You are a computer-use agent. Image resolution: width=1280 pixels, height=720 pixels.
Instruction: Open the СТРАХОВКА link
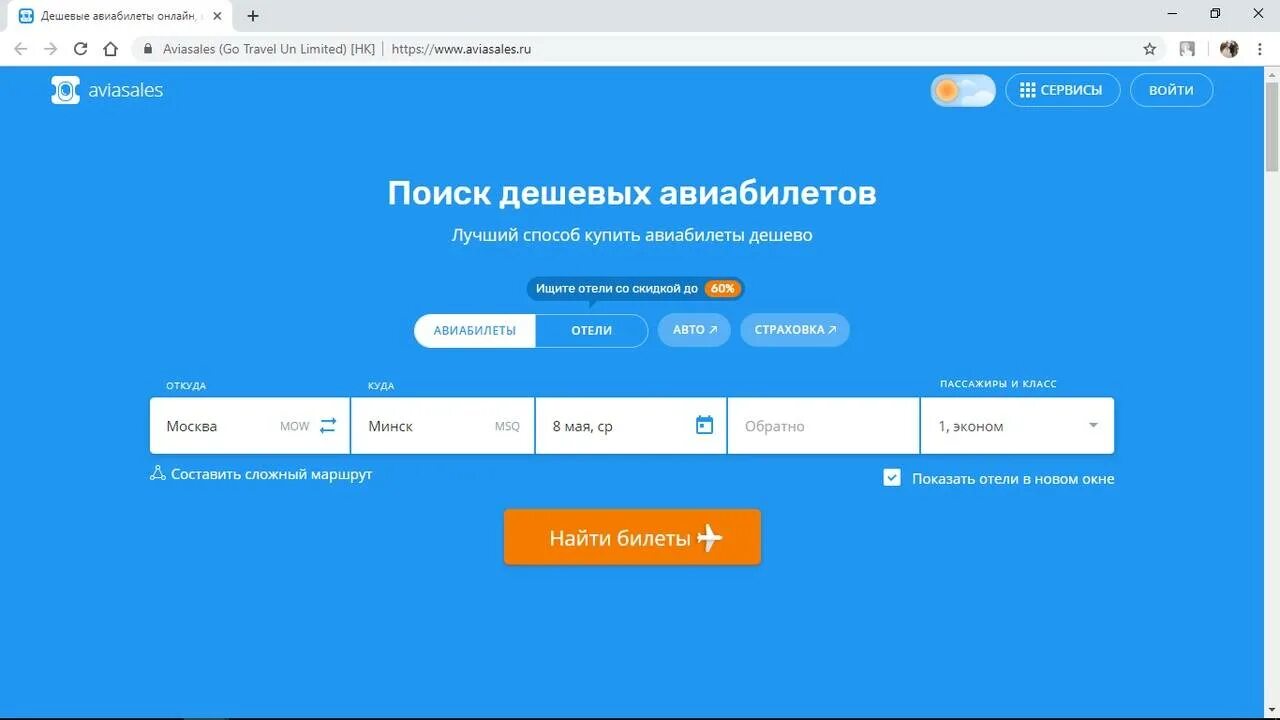795,330
